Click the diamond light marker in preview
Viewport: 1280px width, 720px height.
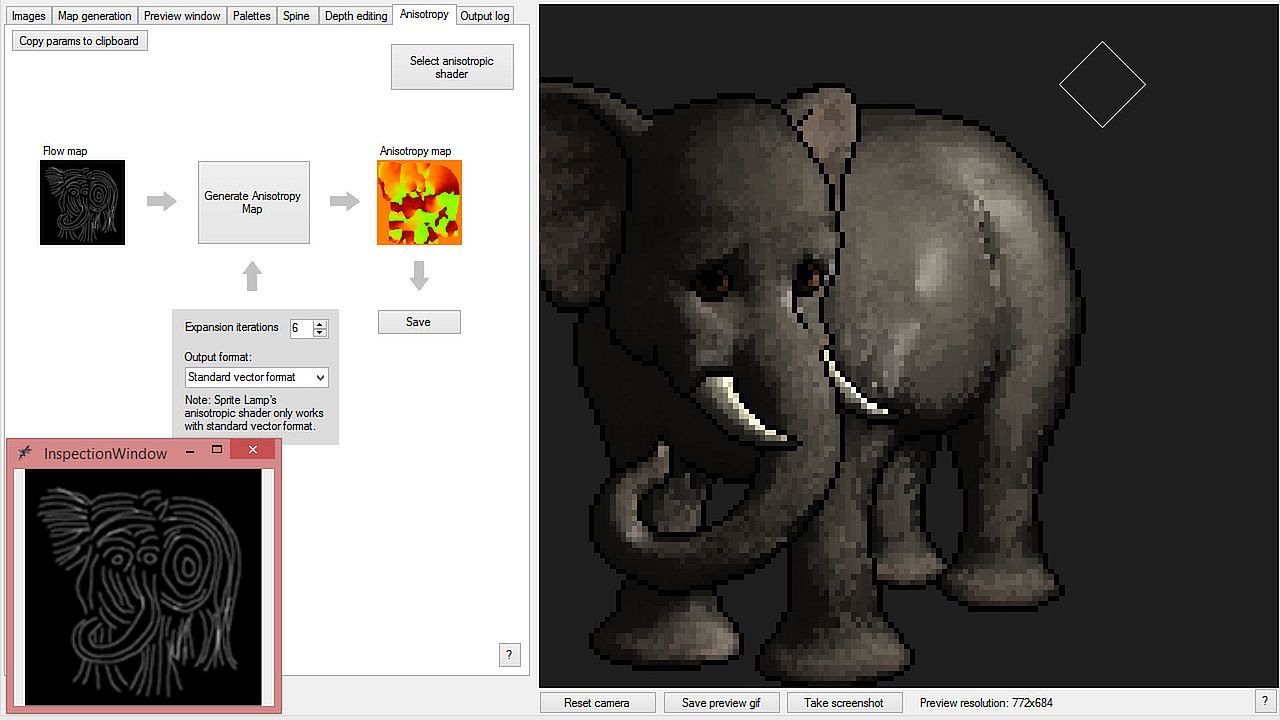tap(1102, 85)
